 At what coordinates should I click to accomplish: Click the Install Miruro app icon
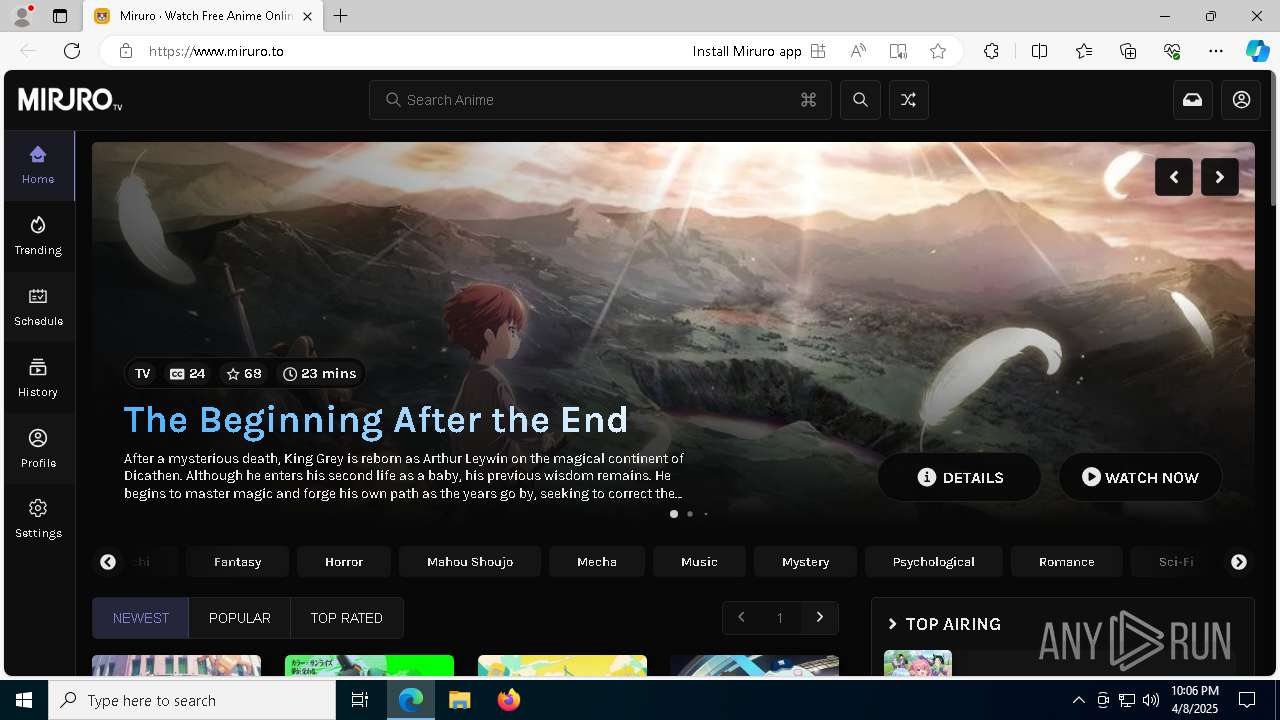click(x=818, y=51)
